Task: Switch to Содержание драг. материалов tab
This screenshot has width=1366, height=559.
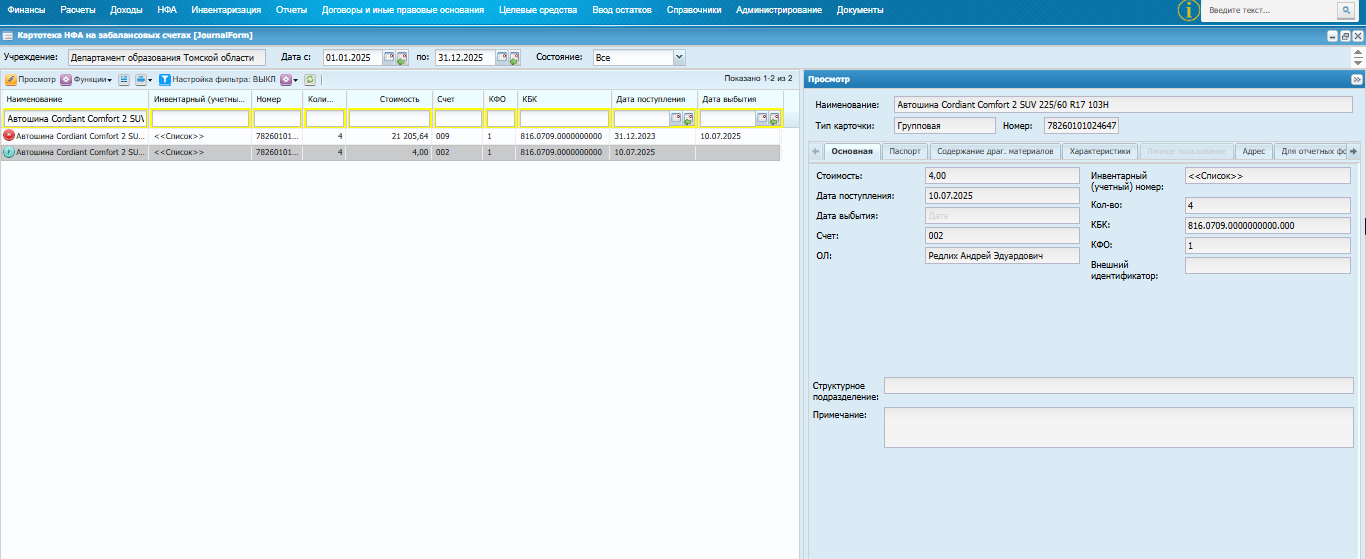Action: [995, 151]
